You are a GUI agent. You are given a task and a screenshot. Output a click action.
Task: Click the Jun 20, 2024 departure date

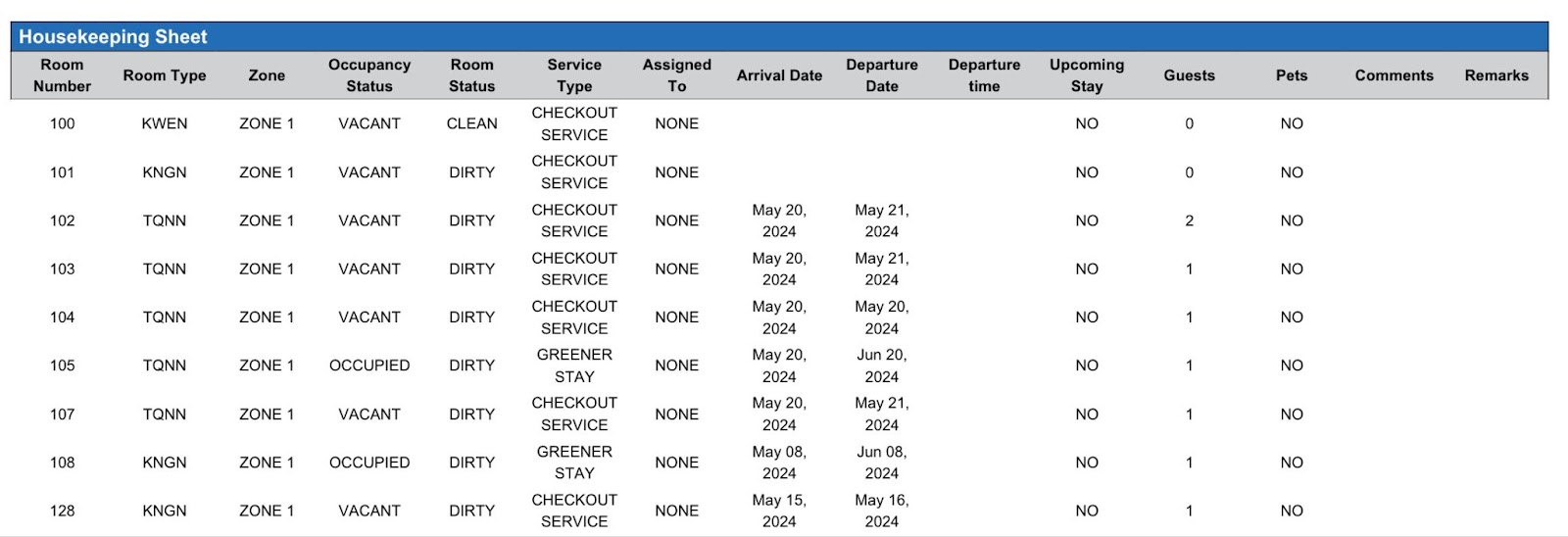882,366
